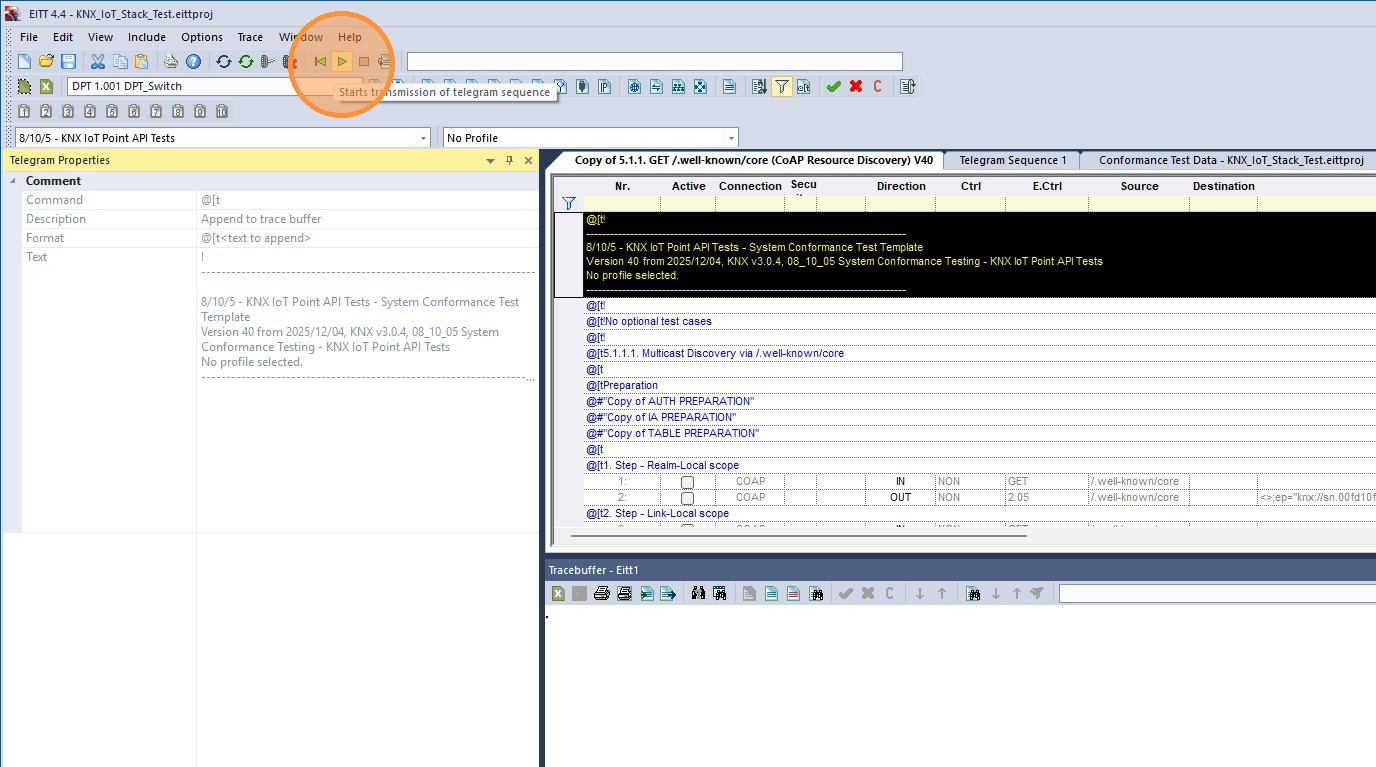Start transmission of the telegram sequence

(x=342, y=62)
